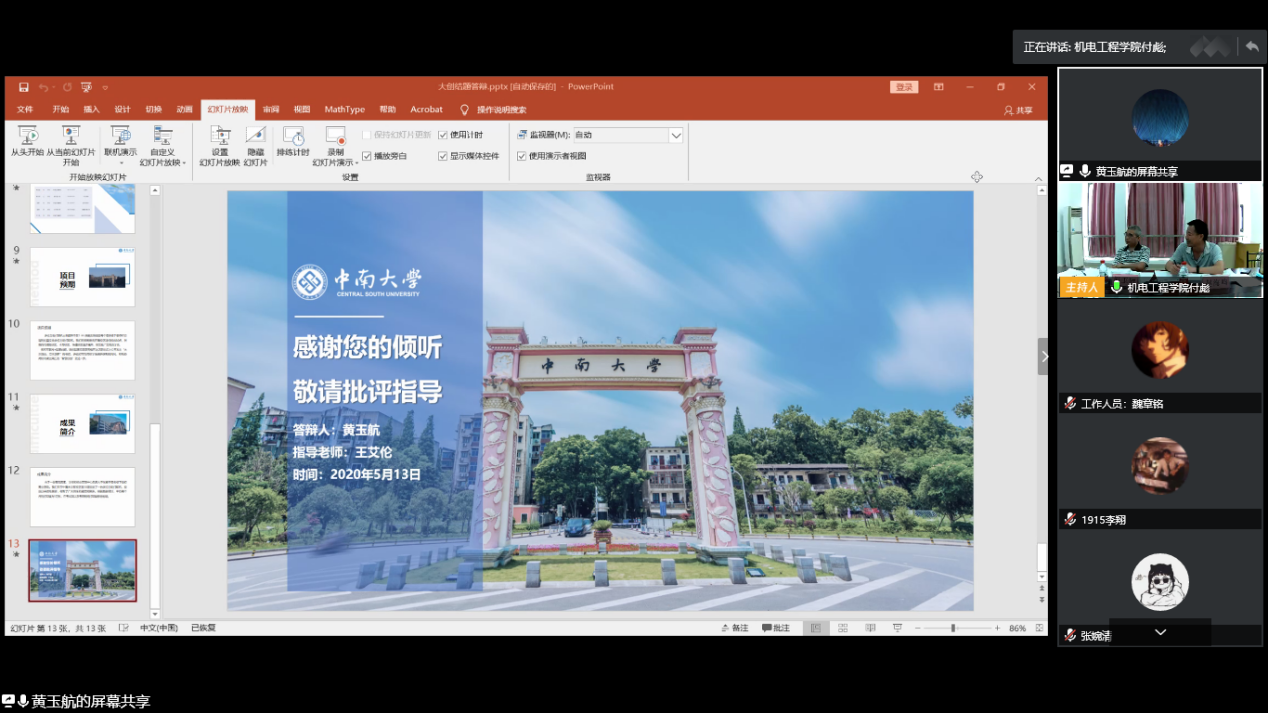
Task: Click the Save icon in title bar
Action: click(24, 87)
